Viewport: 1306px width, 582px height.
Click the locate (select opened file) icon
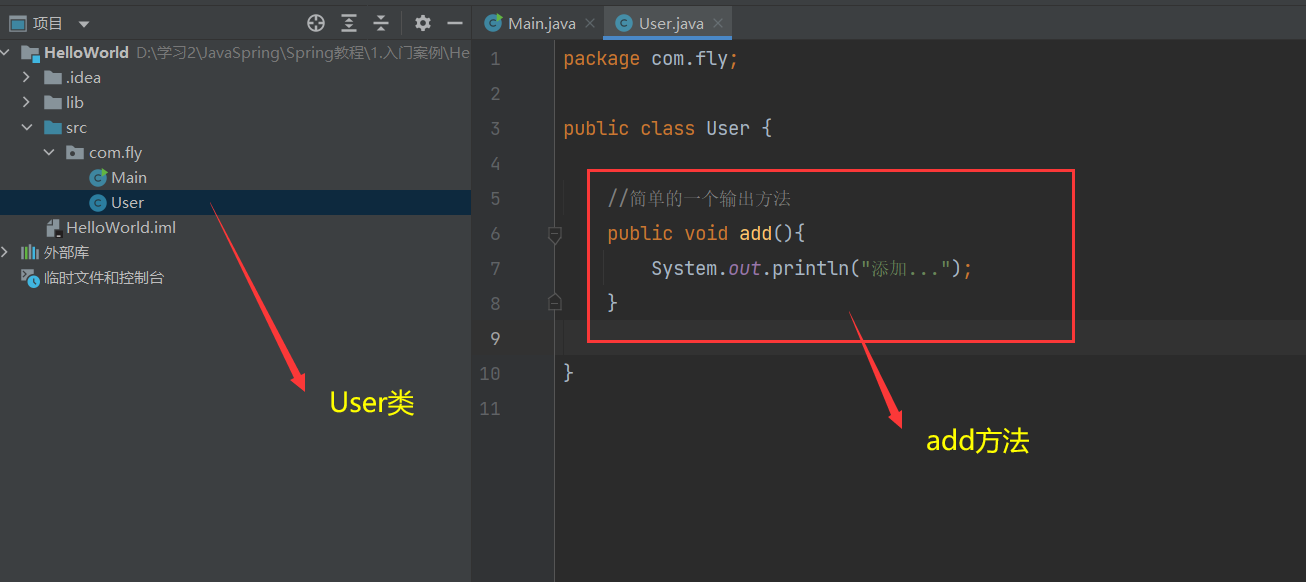coord(316,23)
